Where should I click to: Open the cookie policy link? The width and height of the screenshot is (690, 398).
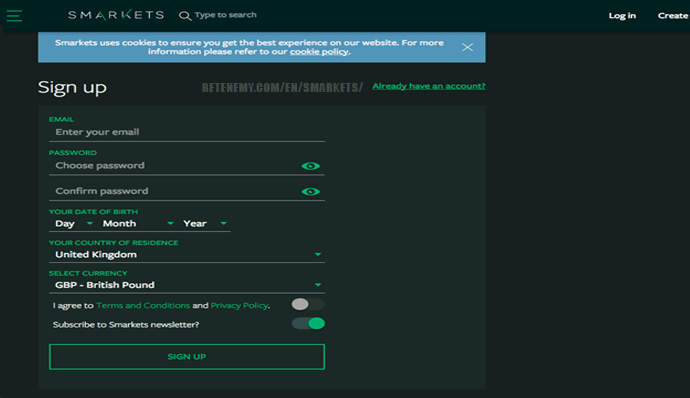[319, 52]
